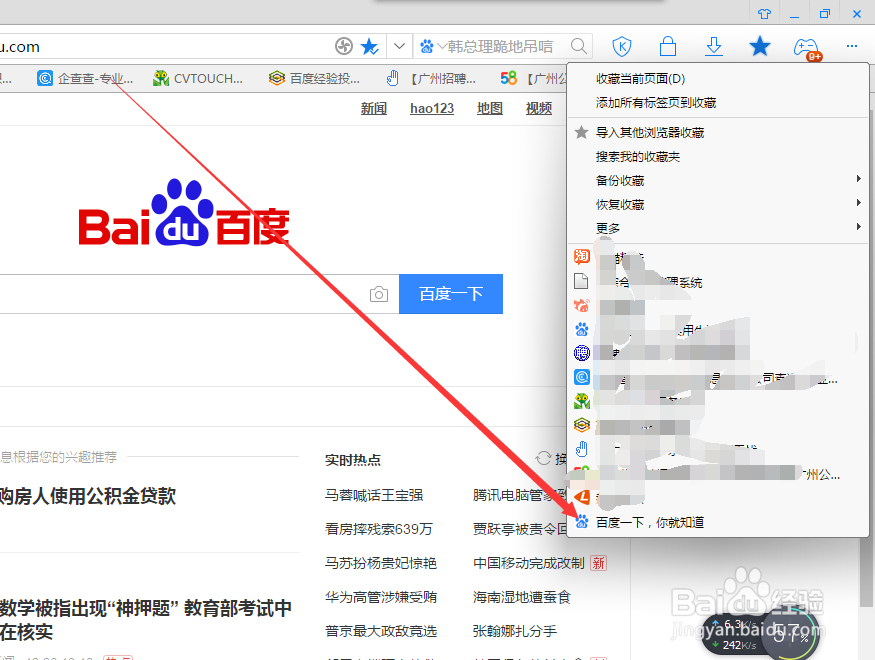The width and height of the screenshot is (875, 660).
Task: Click the orange L bookmark icon in list
Action: point(581,497)
